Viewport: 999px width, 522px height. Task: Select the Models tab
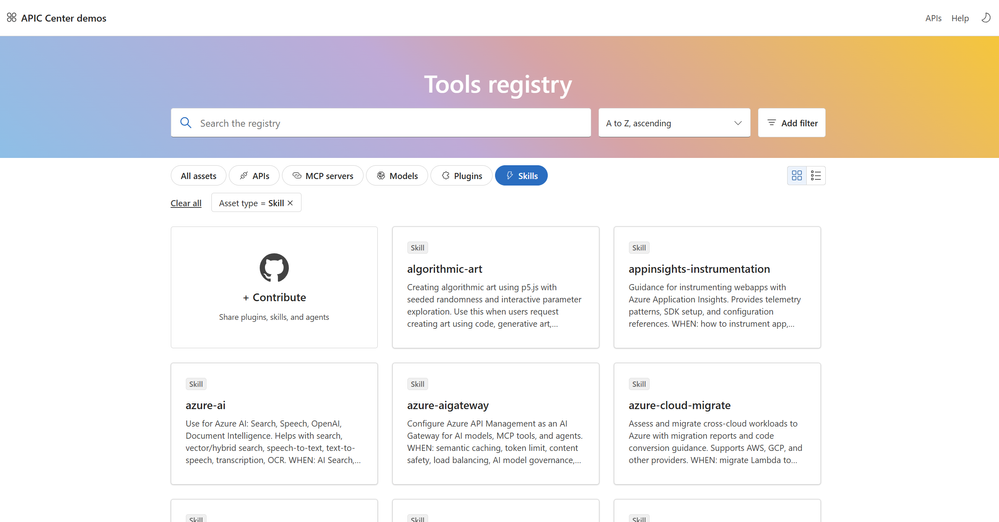pyautogui.click(x=397, y=176)
